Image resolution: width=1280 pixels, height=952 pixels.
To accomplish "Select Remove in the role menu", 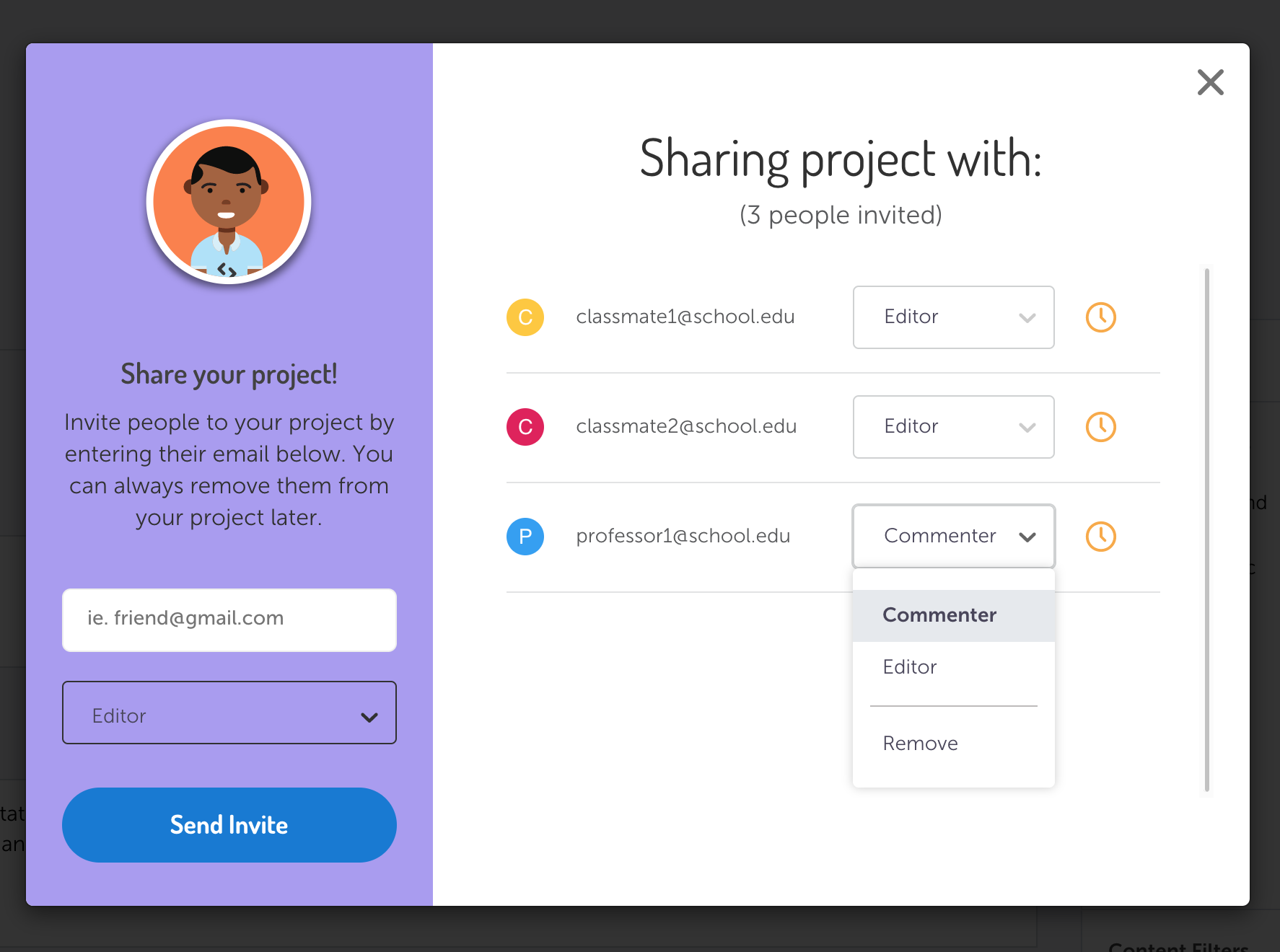I will tap(920, 744).
